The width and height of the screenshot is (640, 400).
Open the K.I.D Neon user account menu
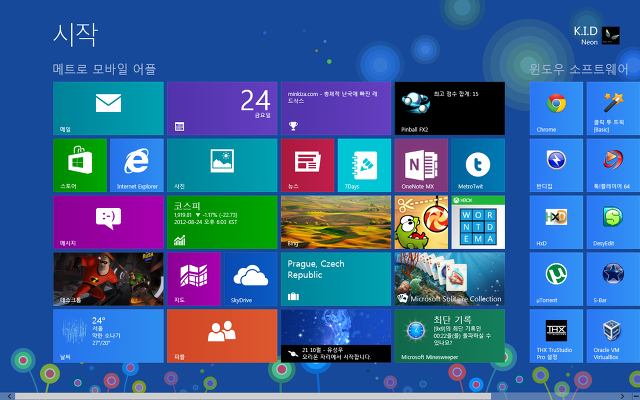(x=596, y=36)
